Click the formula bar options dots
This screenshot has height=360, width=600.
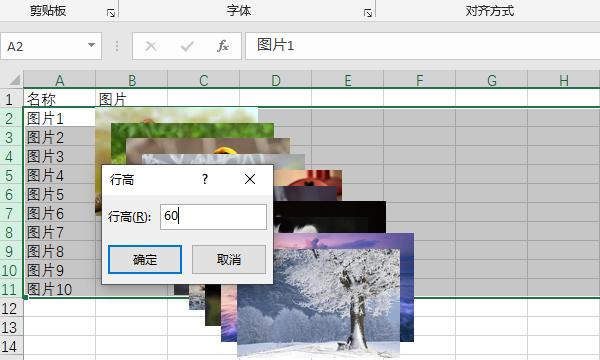click(x=117, y=46)
